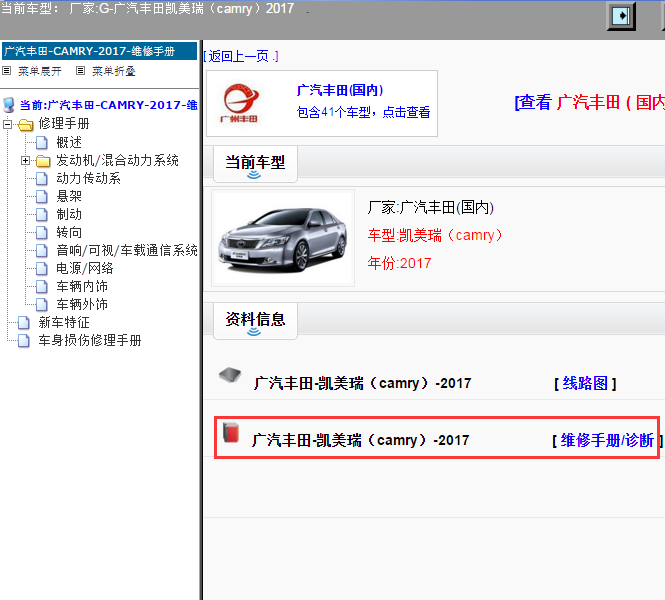
Task: Open the 当前车型 tab
Action: (x=255, y=164)
